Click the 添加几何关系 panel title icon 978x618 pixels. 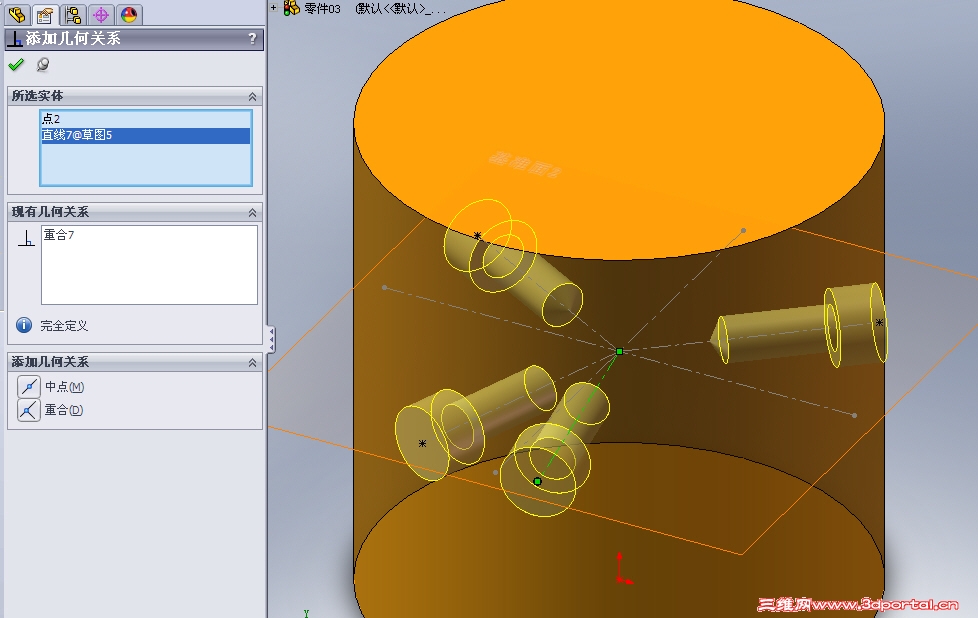(15, 39)
